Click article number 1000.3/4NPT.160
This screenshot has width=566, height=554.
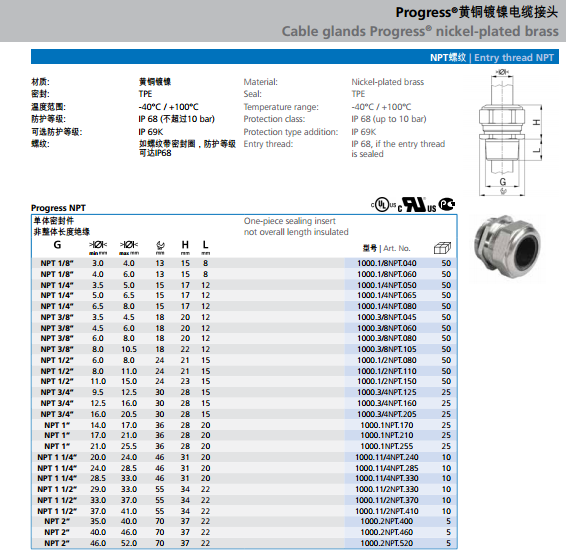[387, 403]
